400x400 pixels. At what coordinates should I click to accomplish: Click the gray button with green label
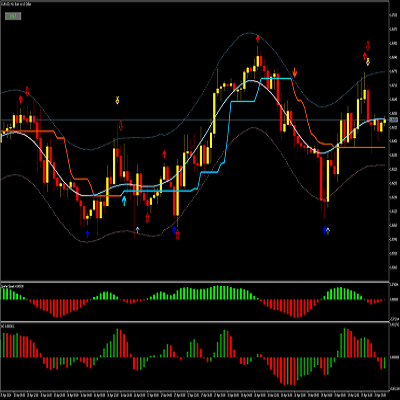pyautogui.click(x=13, y=16)
